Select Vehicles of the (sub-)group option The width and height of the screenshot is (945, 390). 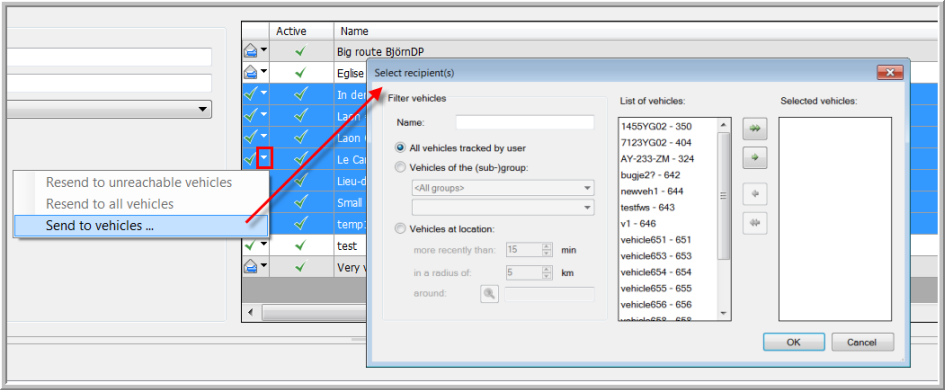coord(401,168)
